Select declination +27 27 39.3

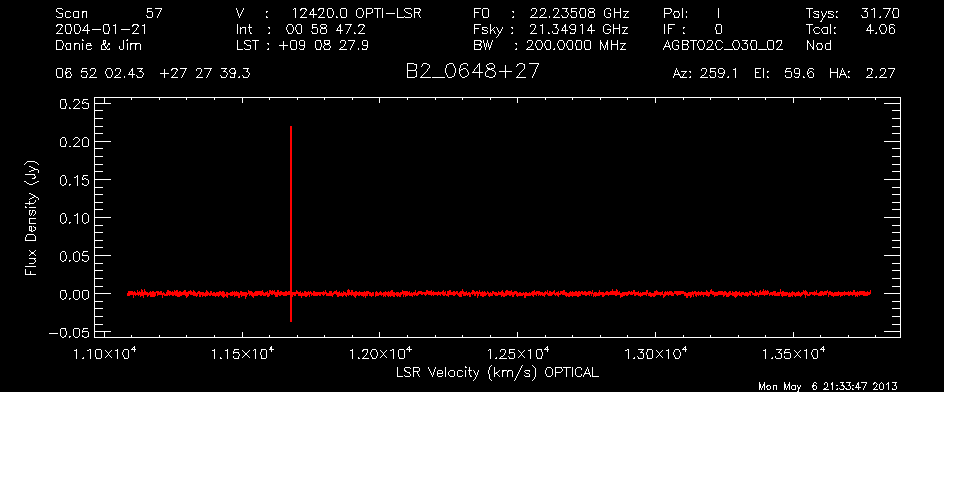point(205,74)
